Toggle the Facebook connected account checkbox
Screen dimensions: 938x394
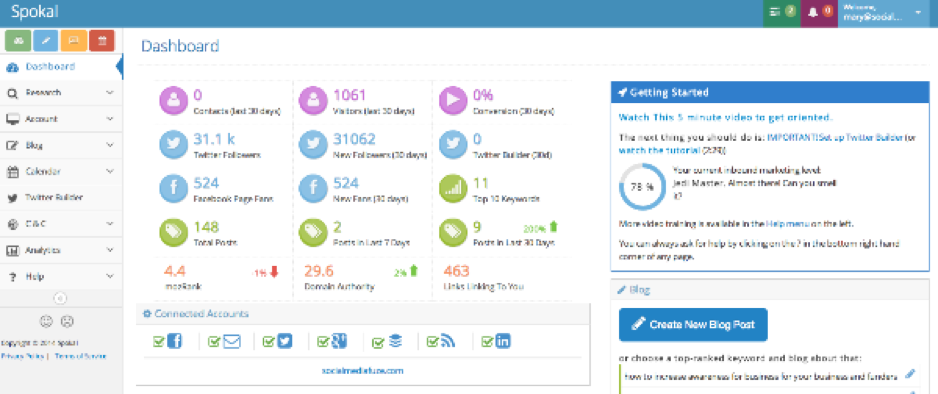click(159, 342)
